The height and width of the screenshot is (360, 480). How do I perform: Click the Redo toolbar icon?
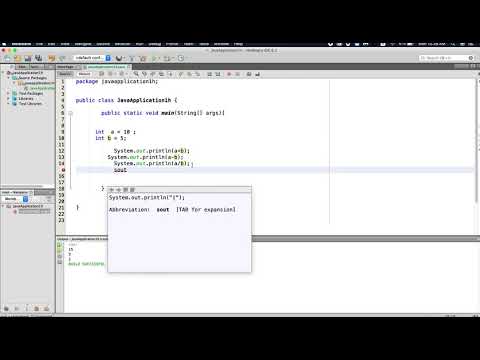(x=62, y=58)
